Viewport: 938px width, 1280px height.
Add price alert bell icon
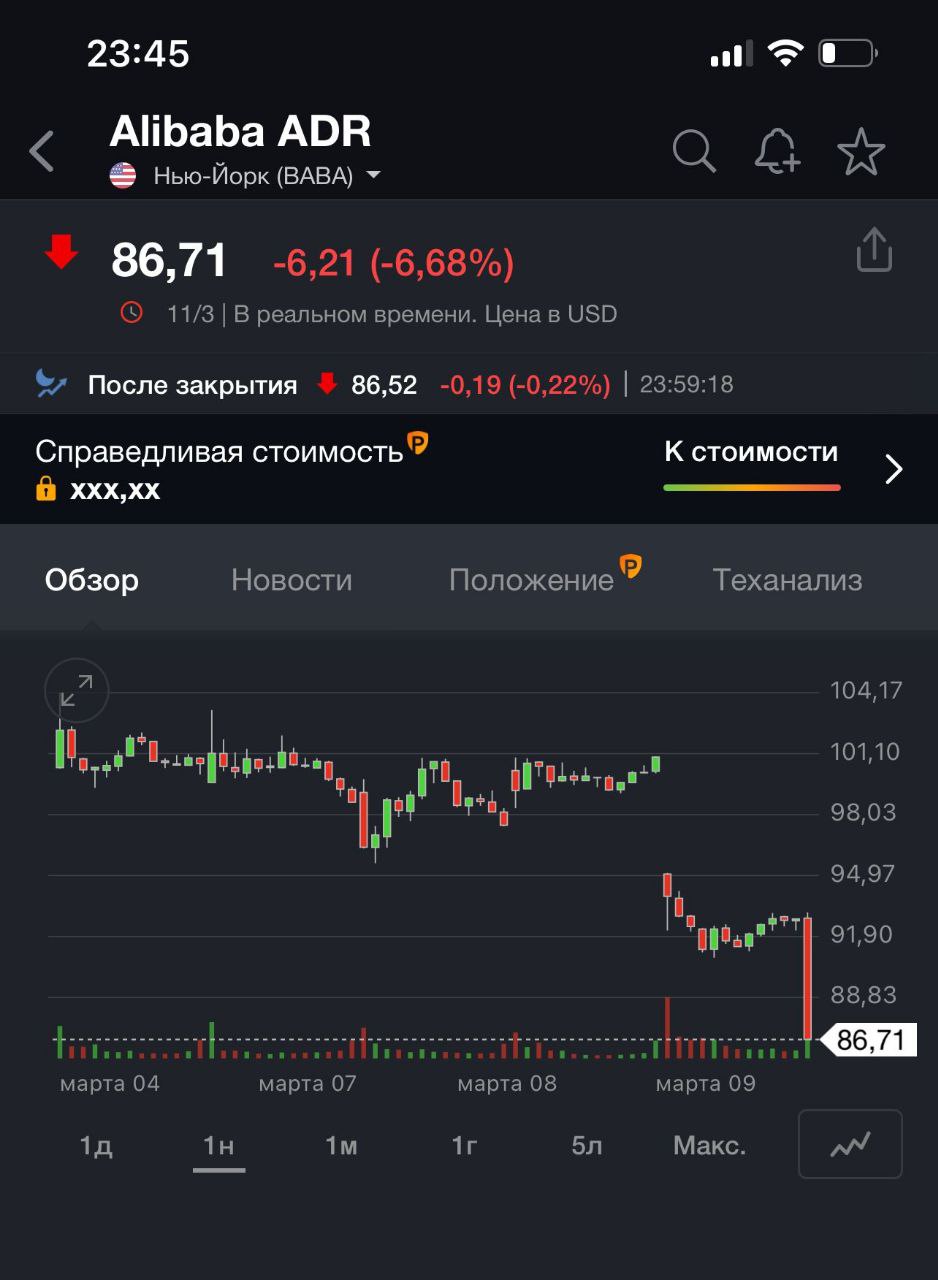(777, 152)
